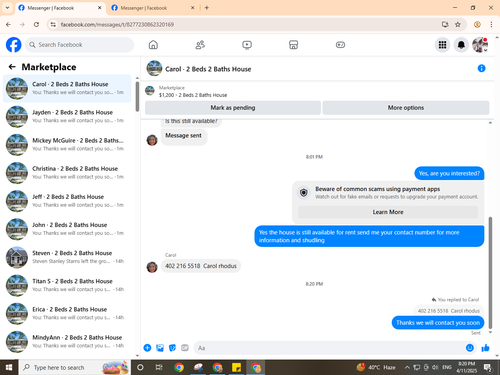The height and width of the screenshot is (375, 500).
Task: Close the second Messenger tab
Action: pos(192,8)
